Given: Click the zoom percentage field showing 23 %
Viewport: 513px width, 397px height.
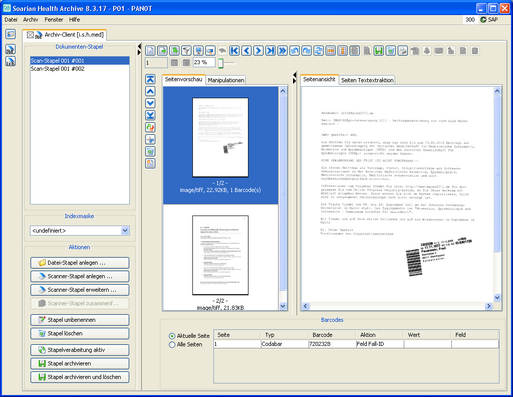Looking at the screenshot, I should [204, 62].
